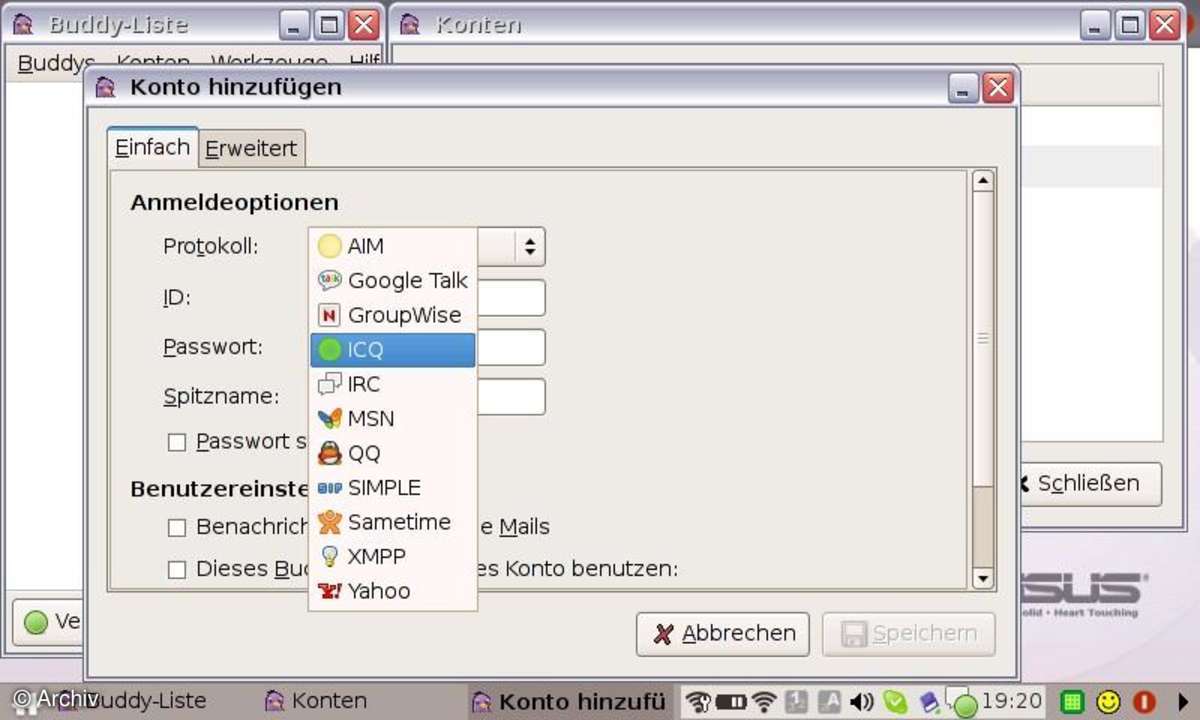This screenshot has height=720, width=1200.
Task: Pick Google Talk in the protocol list
Action: click(x=392, y=281)
